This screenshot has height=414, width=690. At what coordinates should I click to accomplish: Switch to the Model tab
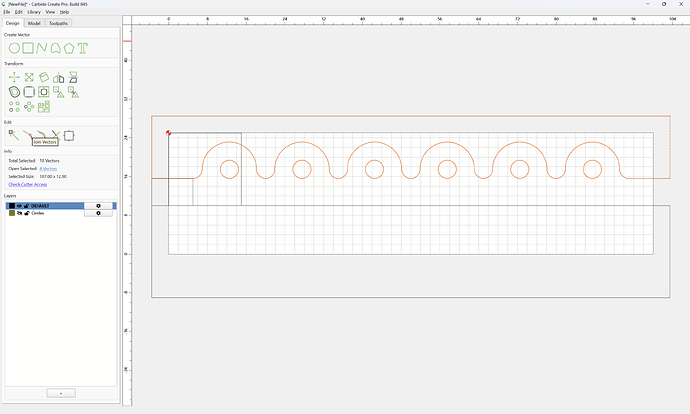click(34, 23)
